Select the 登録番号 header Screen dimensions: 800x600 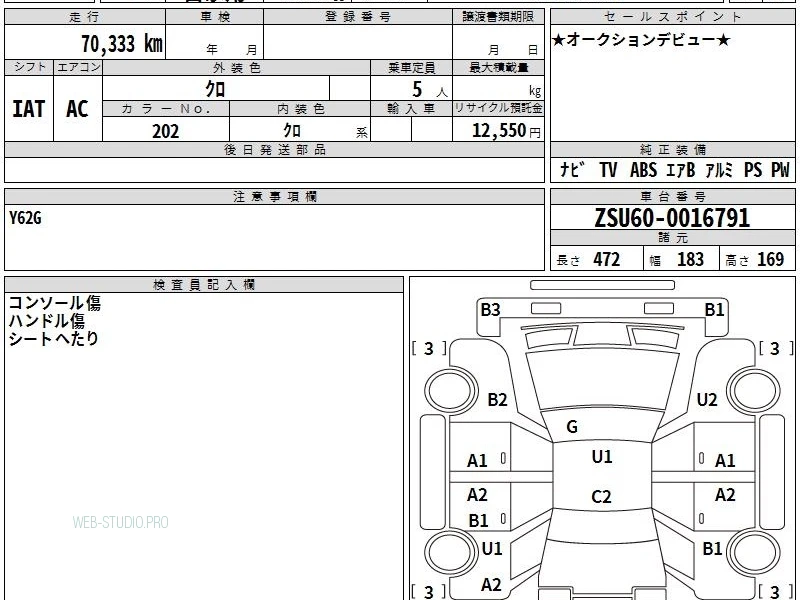358,17
